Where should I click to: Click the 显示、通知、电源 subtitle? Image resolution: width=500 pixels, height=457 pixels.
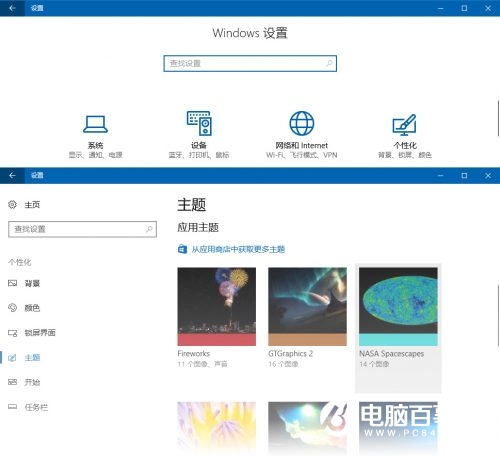[x=95, y=155]
